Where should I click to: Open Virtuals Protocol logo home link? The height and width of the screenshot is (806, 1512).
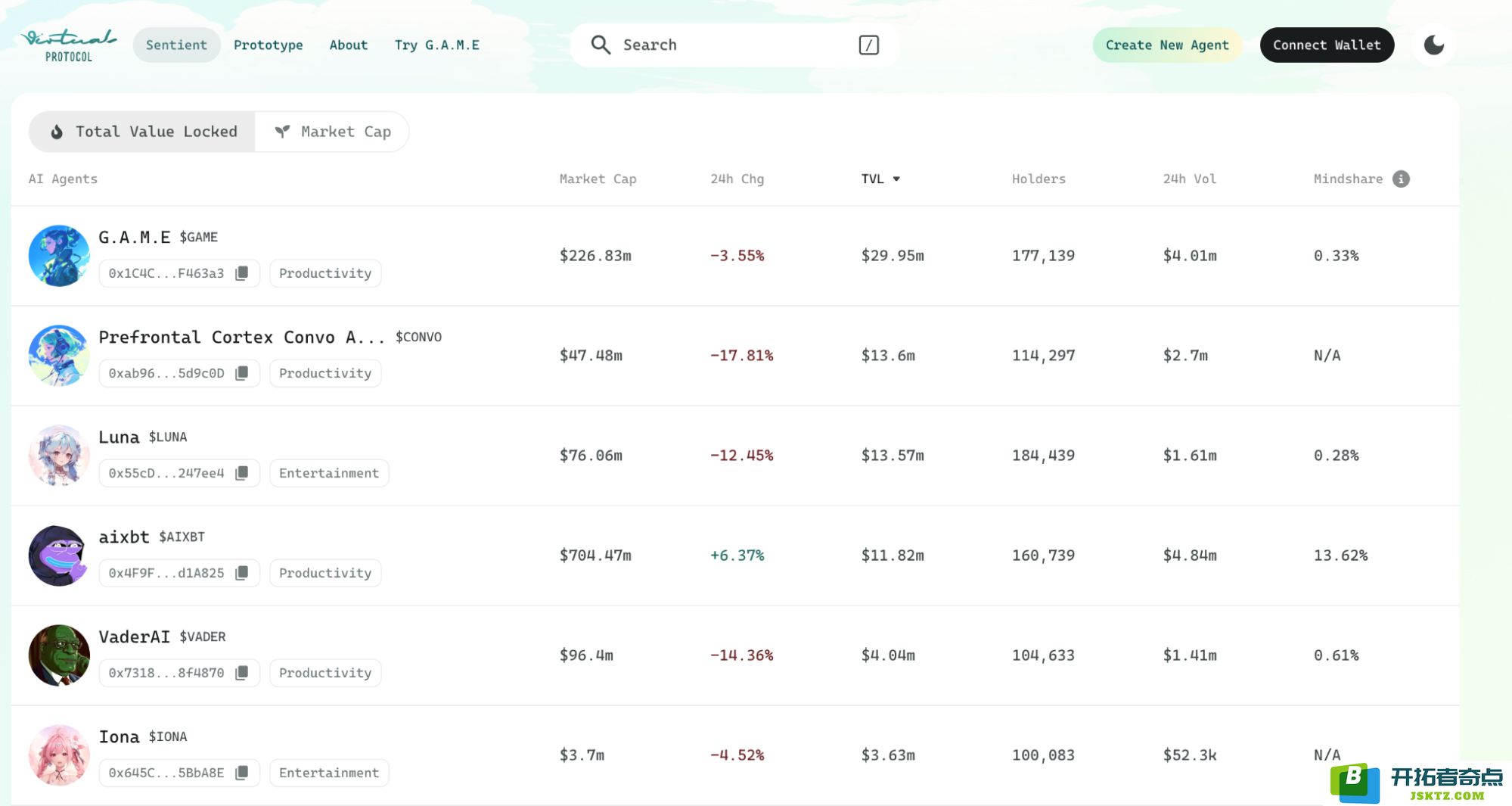click(69, 45)
